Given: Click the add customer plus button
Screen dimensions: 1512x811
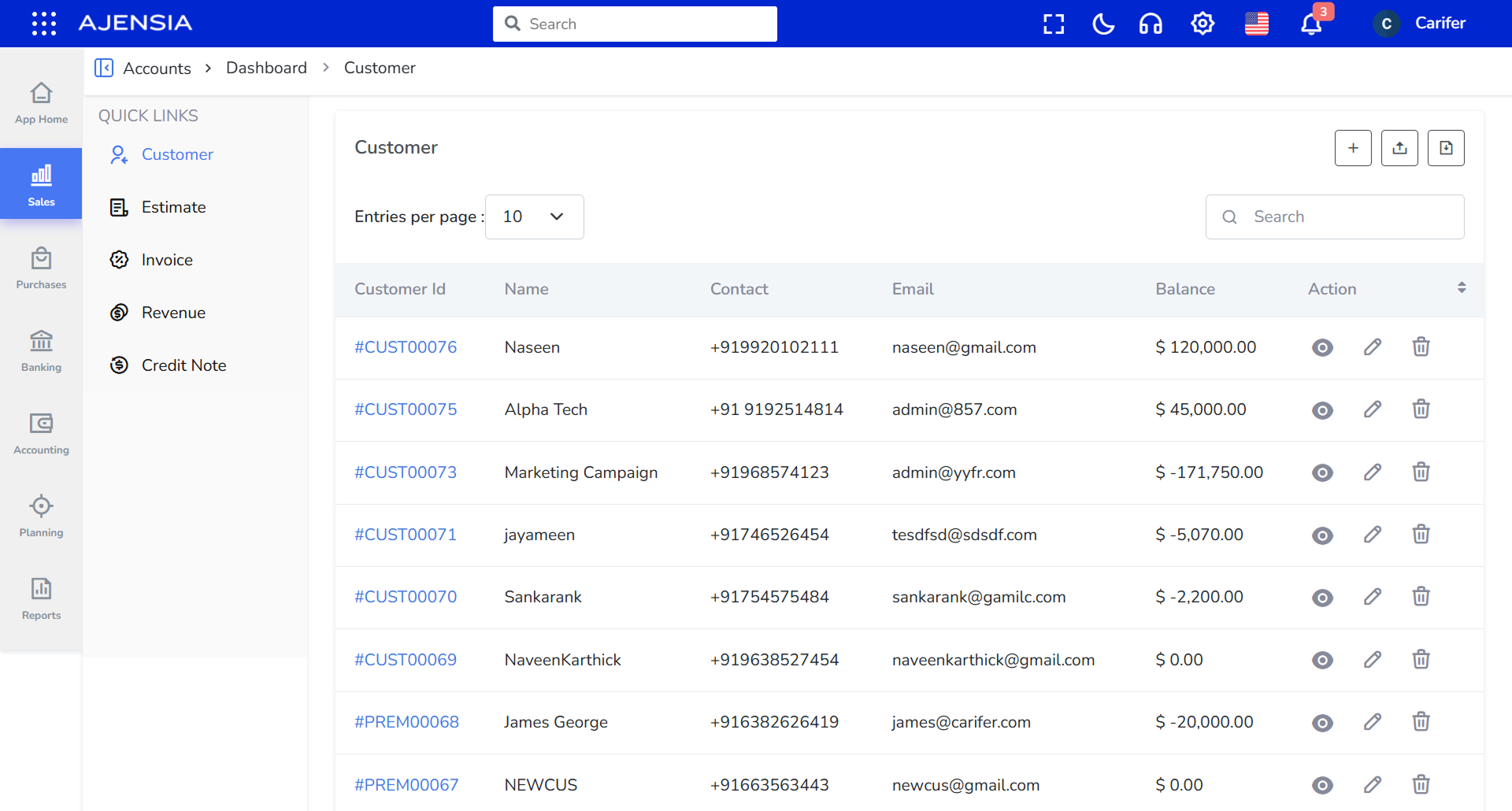Looking at the screenshot, I should [1353, 148].
